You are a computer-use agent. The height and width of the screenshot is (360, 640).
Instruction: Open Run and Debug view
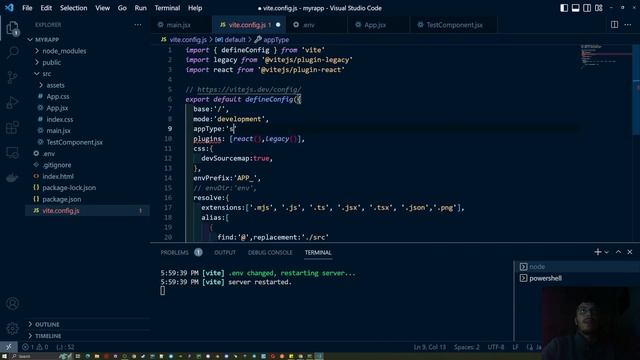pos(13,102)
